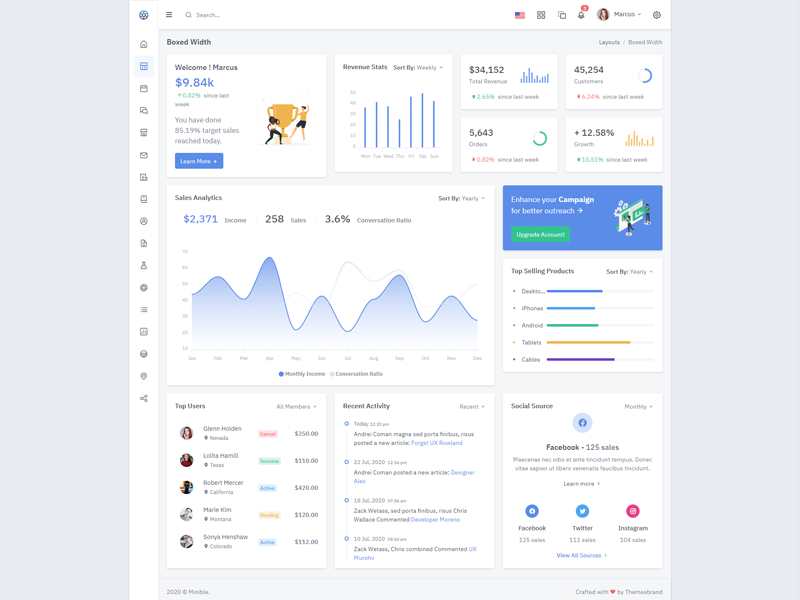800x600 pixels.
Task: Open Marcus user profile dropdown
Action: [620, 15]
